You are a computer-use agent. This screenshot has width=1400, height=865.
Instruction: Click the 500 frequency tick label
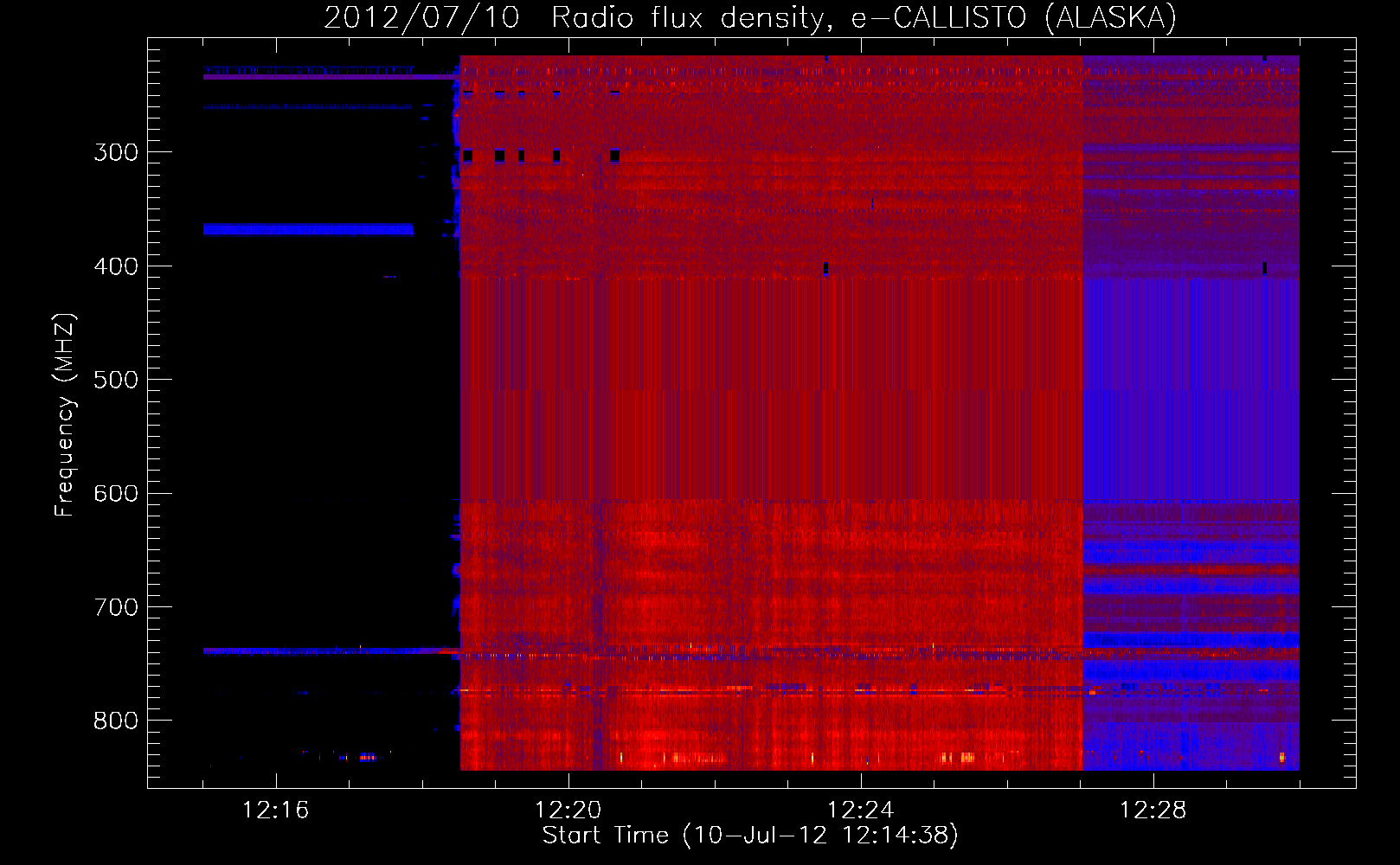(116, 380)
